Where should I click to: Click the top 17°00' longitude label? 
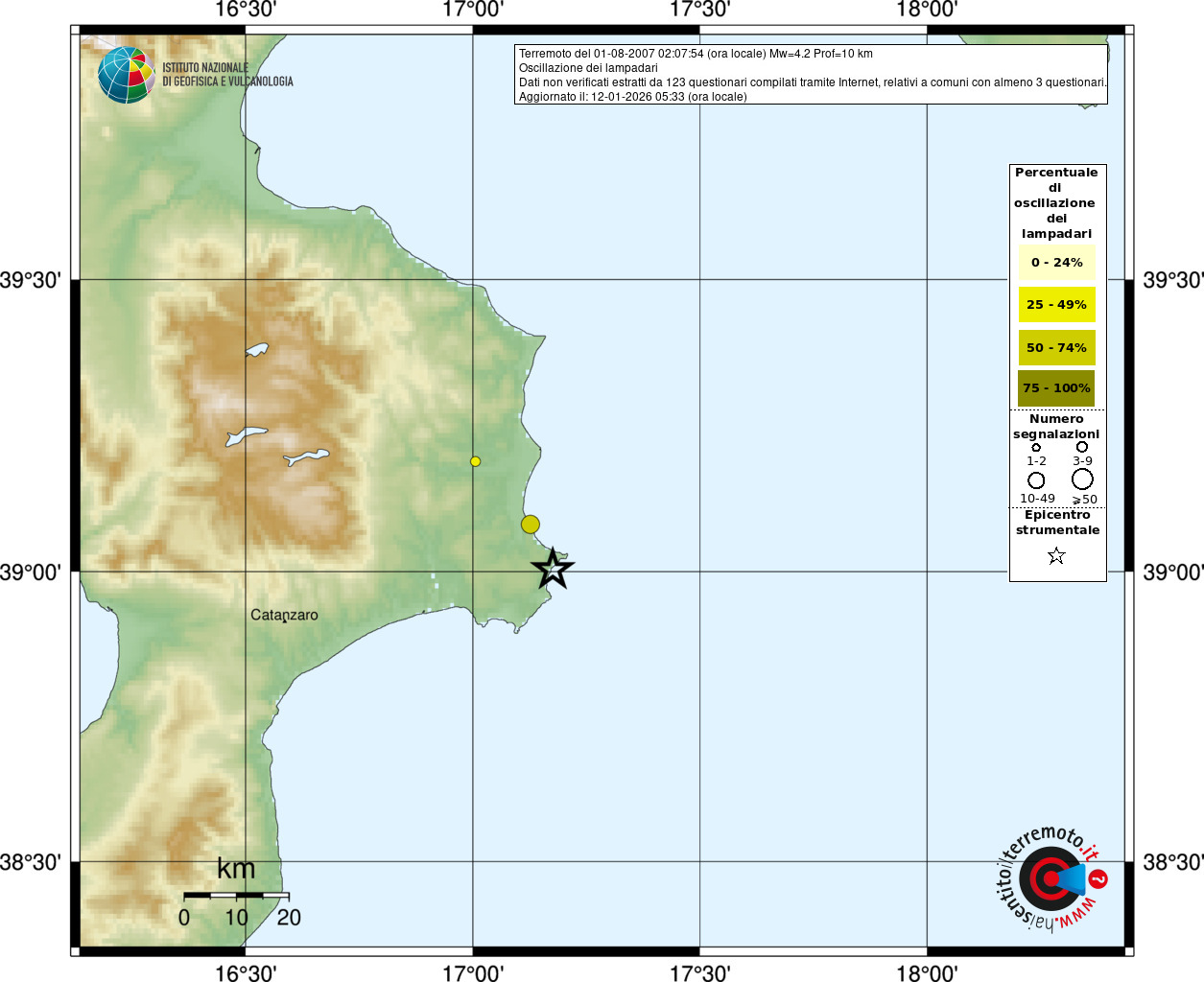click(x=473, y=11)
